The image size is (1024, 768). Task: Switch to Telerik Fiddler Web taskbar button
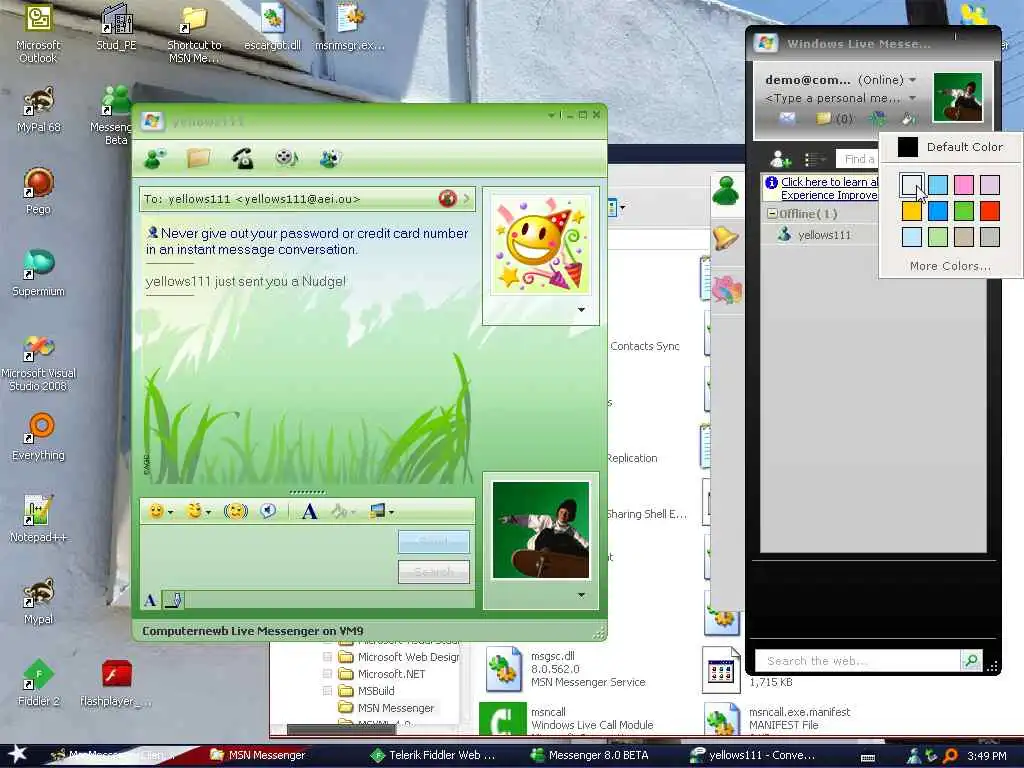(x=433, y=755)
